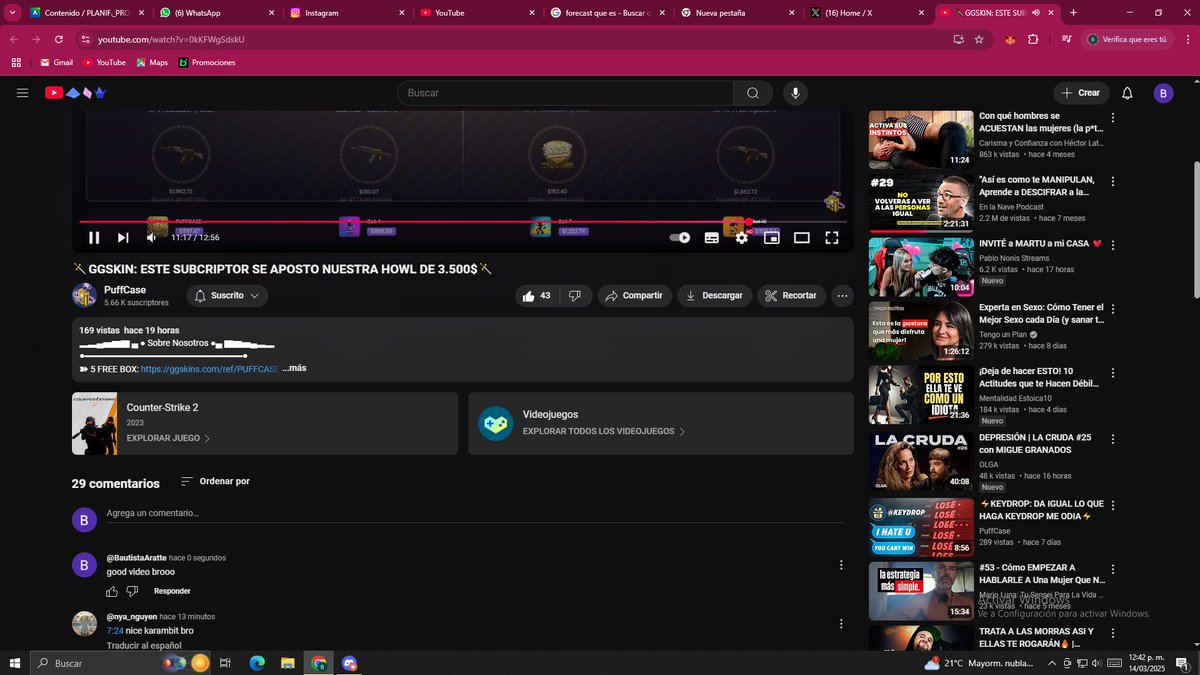Open options for 'INVITÉ a MARTU a mi CASA' video
Image resolution: width=1200 pixels, height=675 pixels.
(x=1113, y=245)
